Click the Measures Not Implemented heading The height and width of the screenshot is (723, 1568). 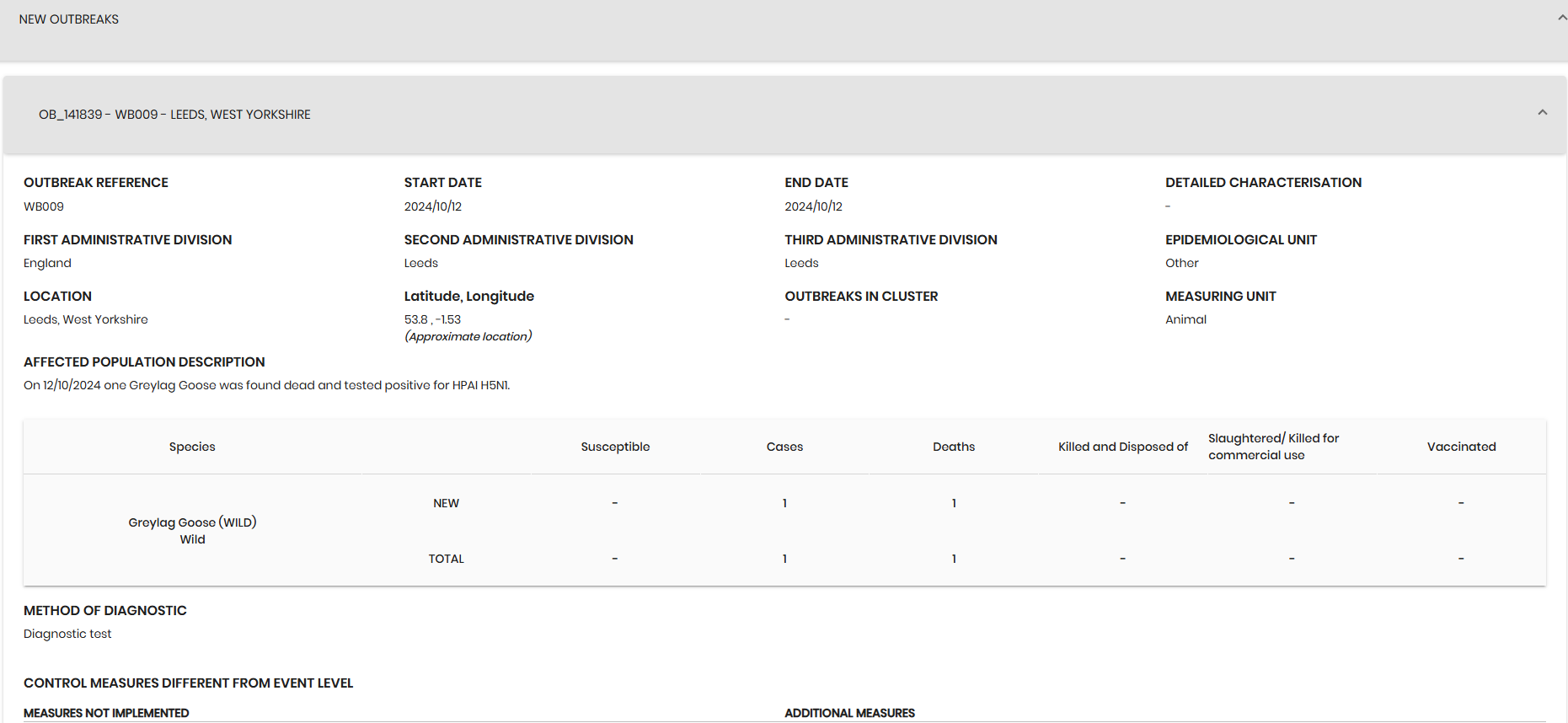tap(106, 713)
